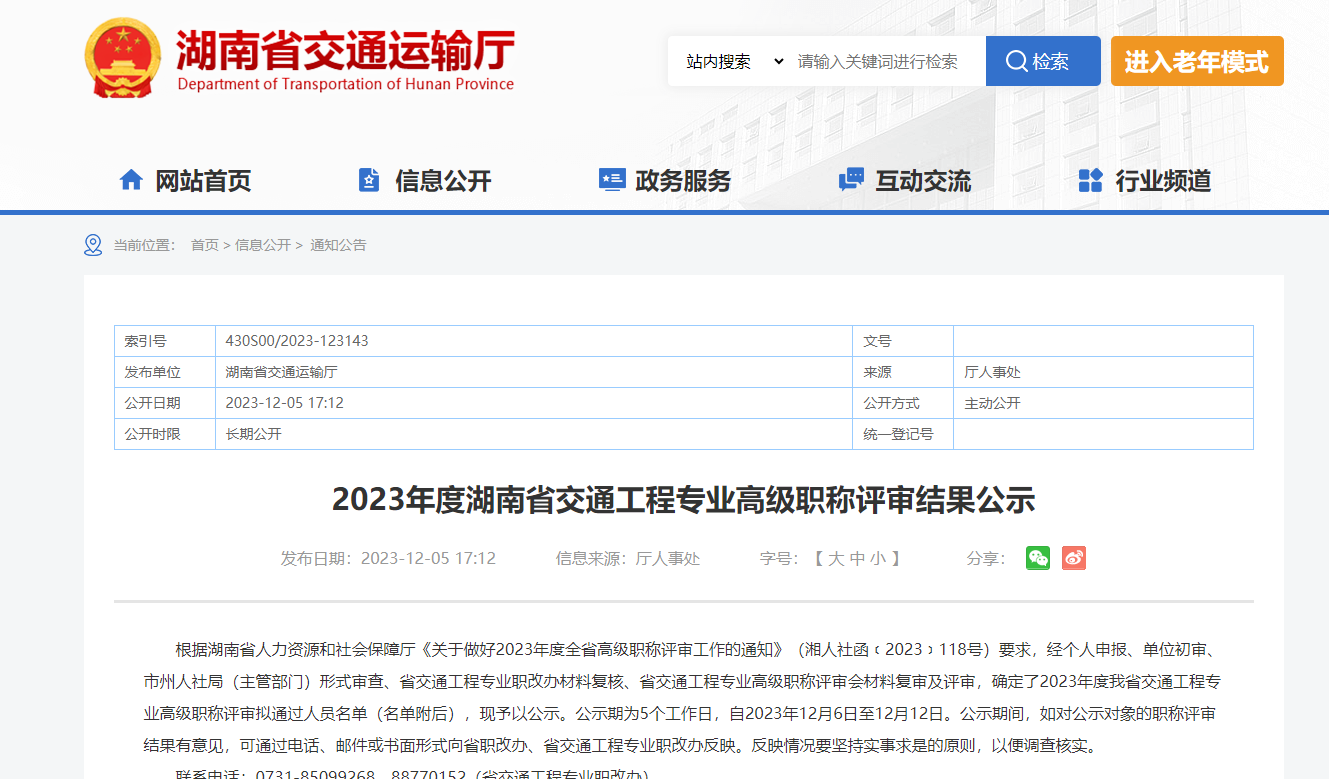
Task: Set font size to 大
Action: tap(836, 558)
